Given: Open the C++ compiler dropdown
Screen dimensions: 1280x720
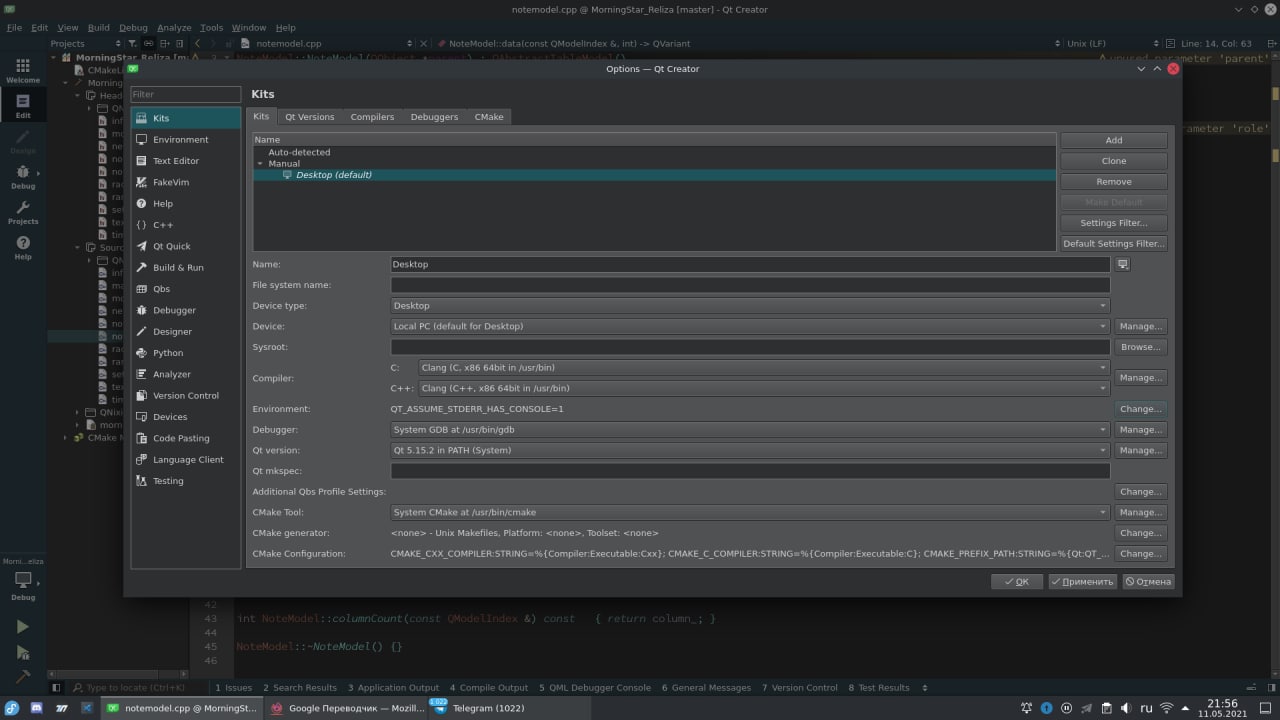Looking at the screenshot, I should (x=764, y=388).
